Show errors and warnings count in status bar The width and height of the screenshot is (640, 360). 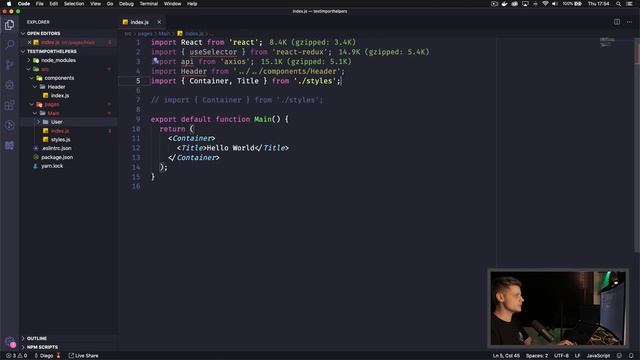point(17,356)
